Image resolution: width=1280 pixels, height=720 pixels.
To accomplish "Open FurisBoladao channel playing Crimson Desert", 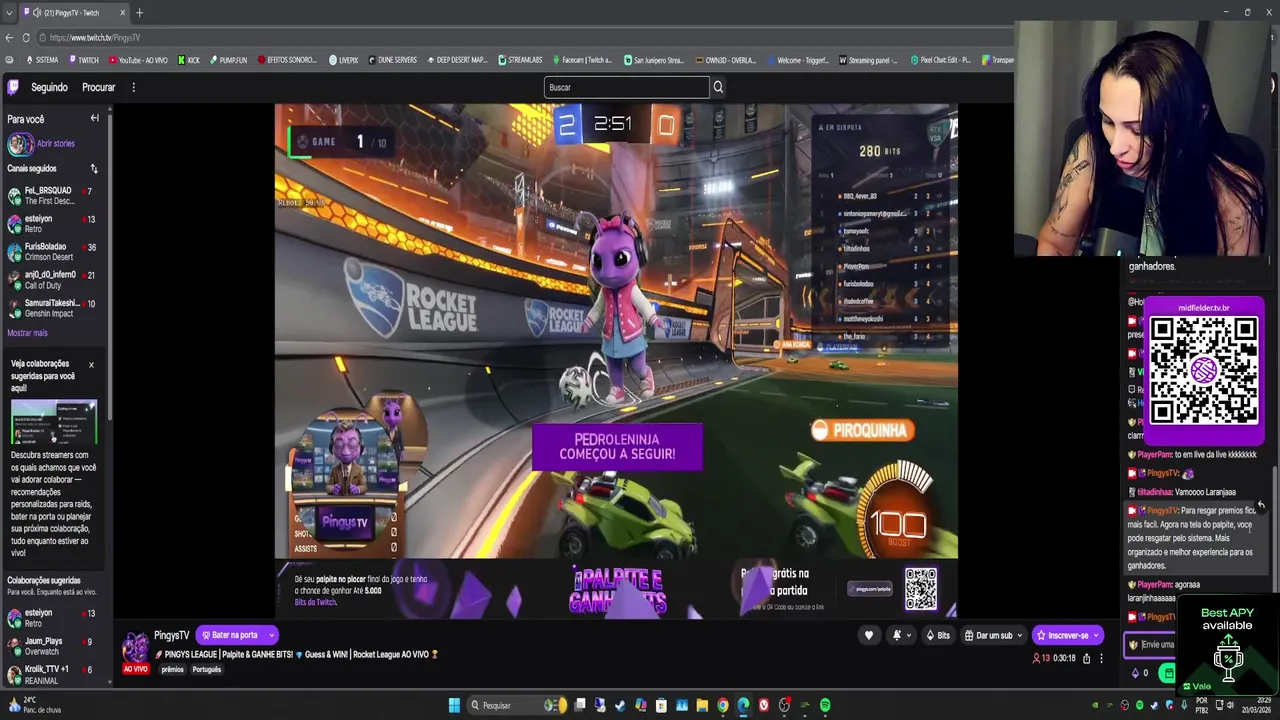I will (x=51, y=252).
